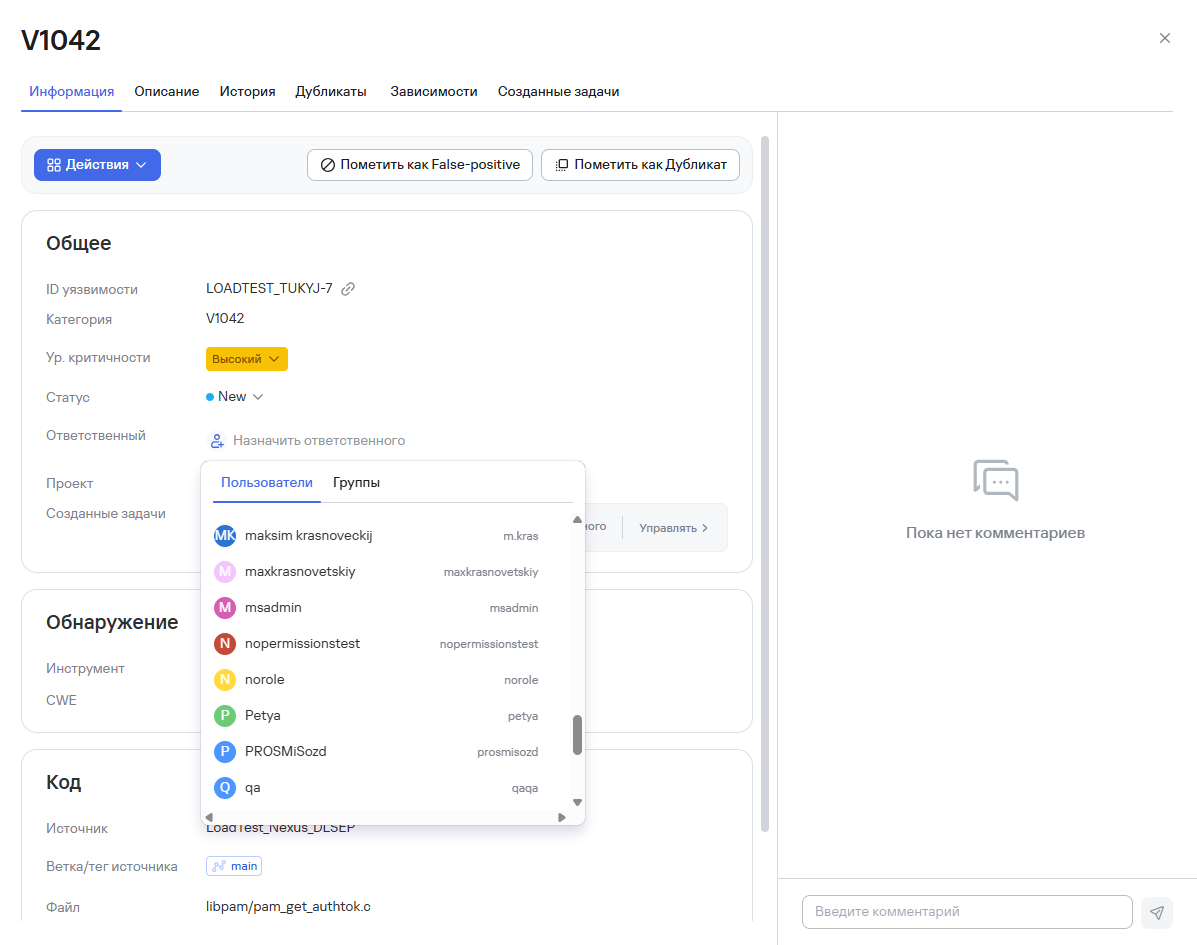
Task: Click the Petya green avatar
Action: (x=224, y=715)
